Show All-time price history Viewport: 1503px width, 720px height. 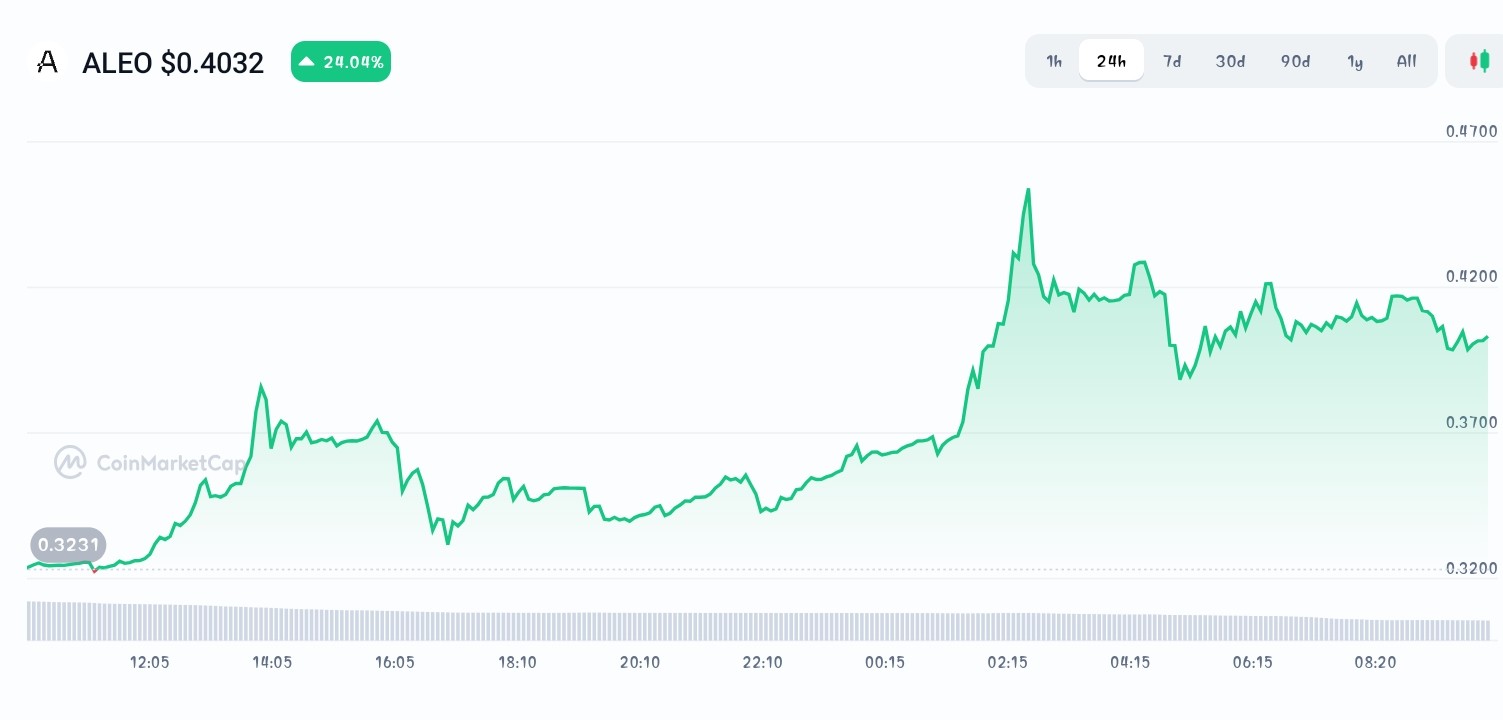click(x=1406, y=61)
